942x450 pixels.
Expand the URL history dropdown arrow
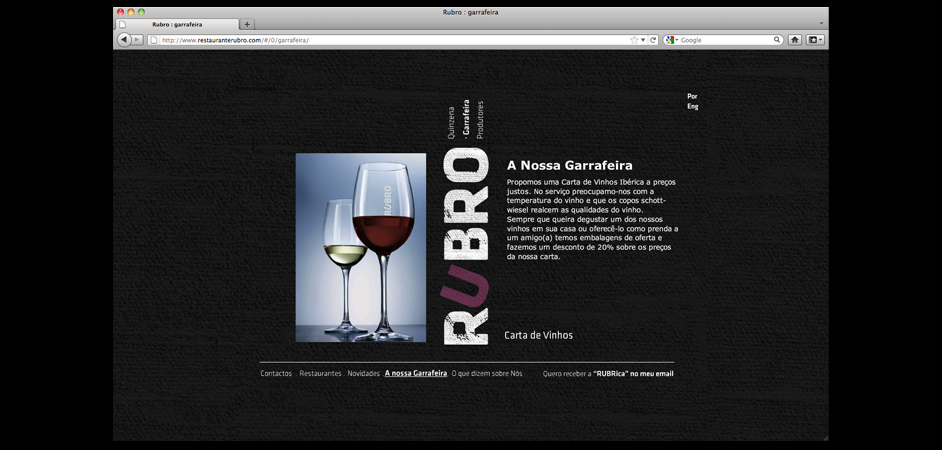[643, 40]
